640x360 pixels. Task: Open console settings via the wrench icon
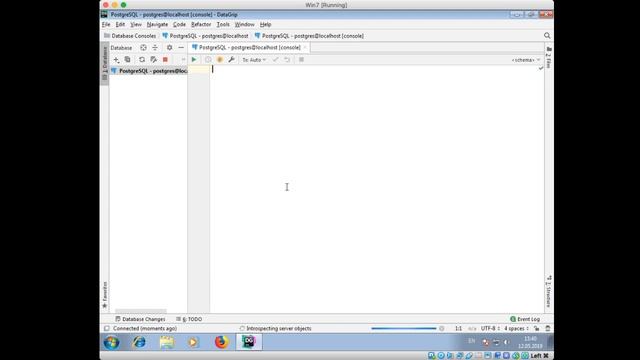[231, 60]
